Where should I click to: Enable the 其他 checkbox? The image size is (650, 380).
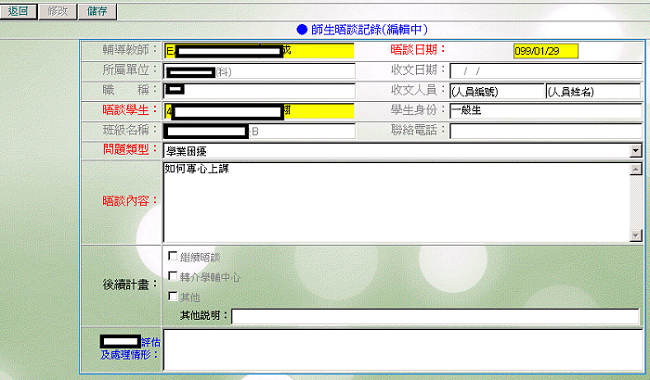click(x=172, y=296)
